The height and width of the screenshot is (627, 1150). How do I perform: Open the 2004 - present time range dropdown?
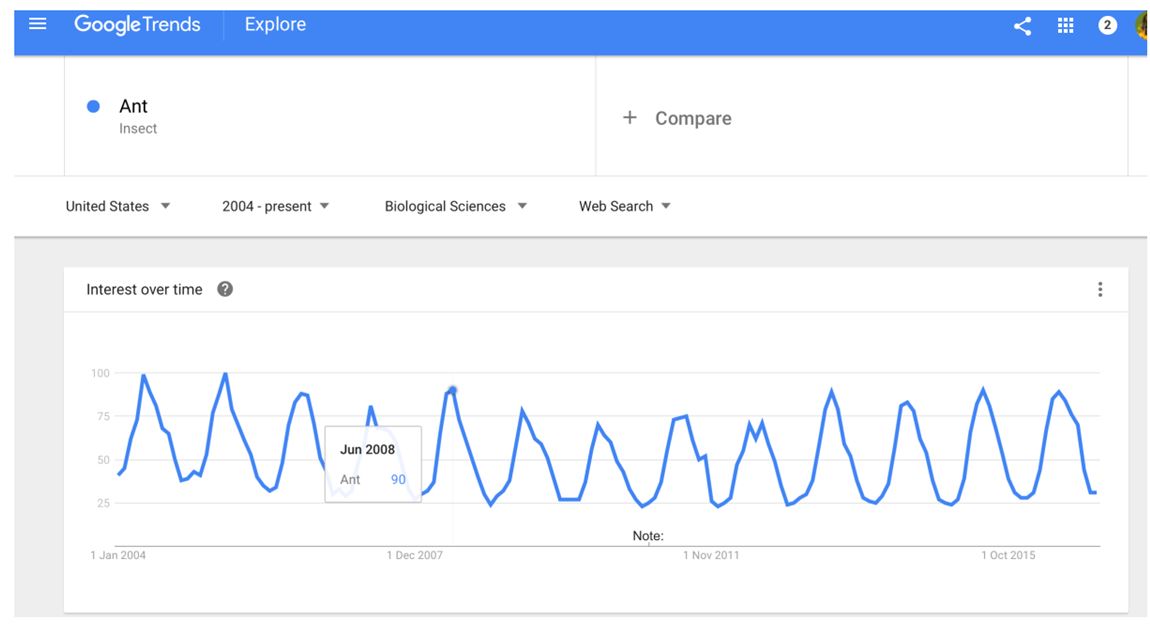point(276,206)
